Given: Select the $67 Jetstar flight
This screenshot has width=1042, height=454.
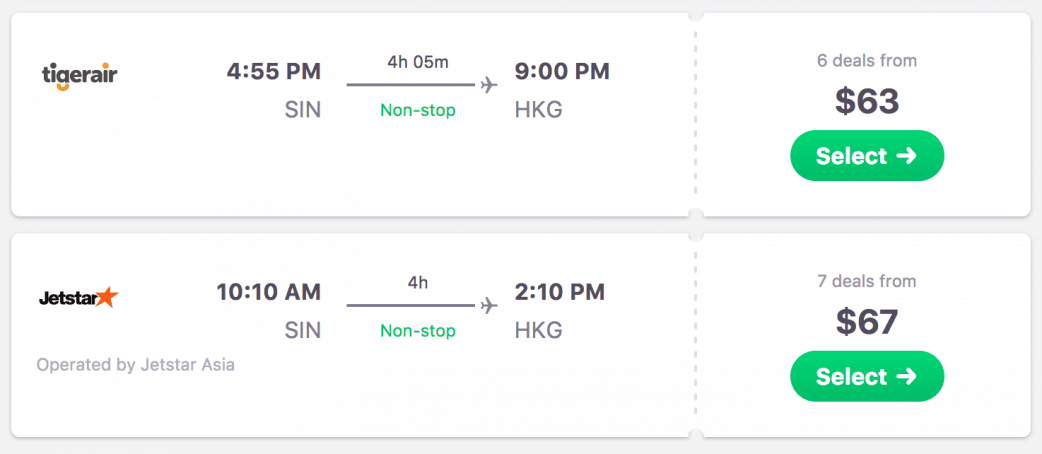Looking at the screenshot, I should point(866,377).
